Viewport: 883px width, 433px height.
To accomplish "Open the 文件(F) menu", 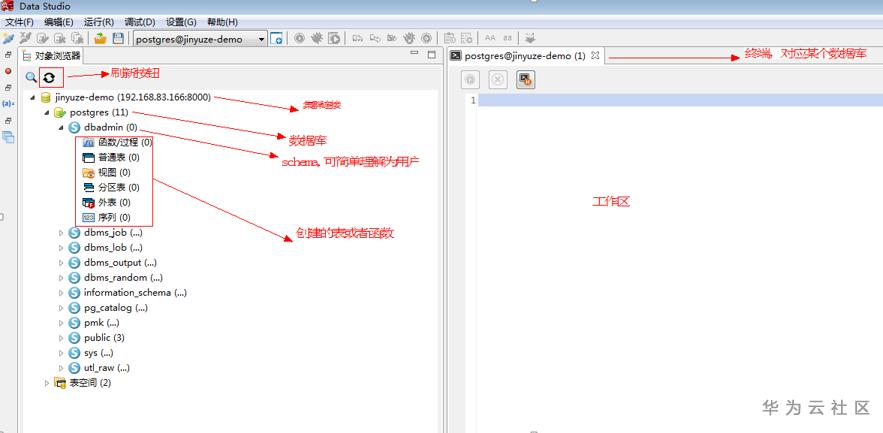I will [19, 22].
